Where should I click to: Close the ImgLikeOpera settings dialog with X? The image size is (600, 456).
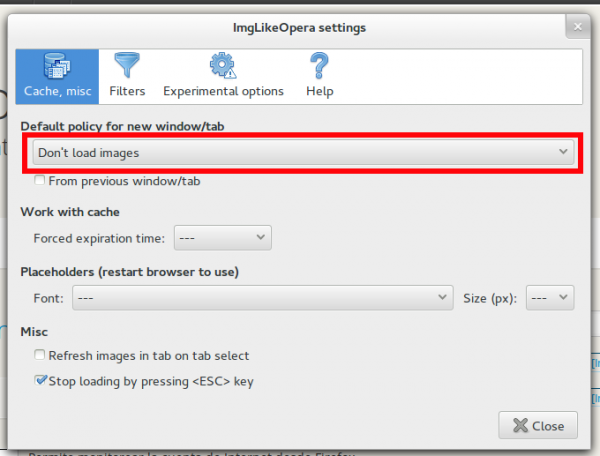[577, 27]
